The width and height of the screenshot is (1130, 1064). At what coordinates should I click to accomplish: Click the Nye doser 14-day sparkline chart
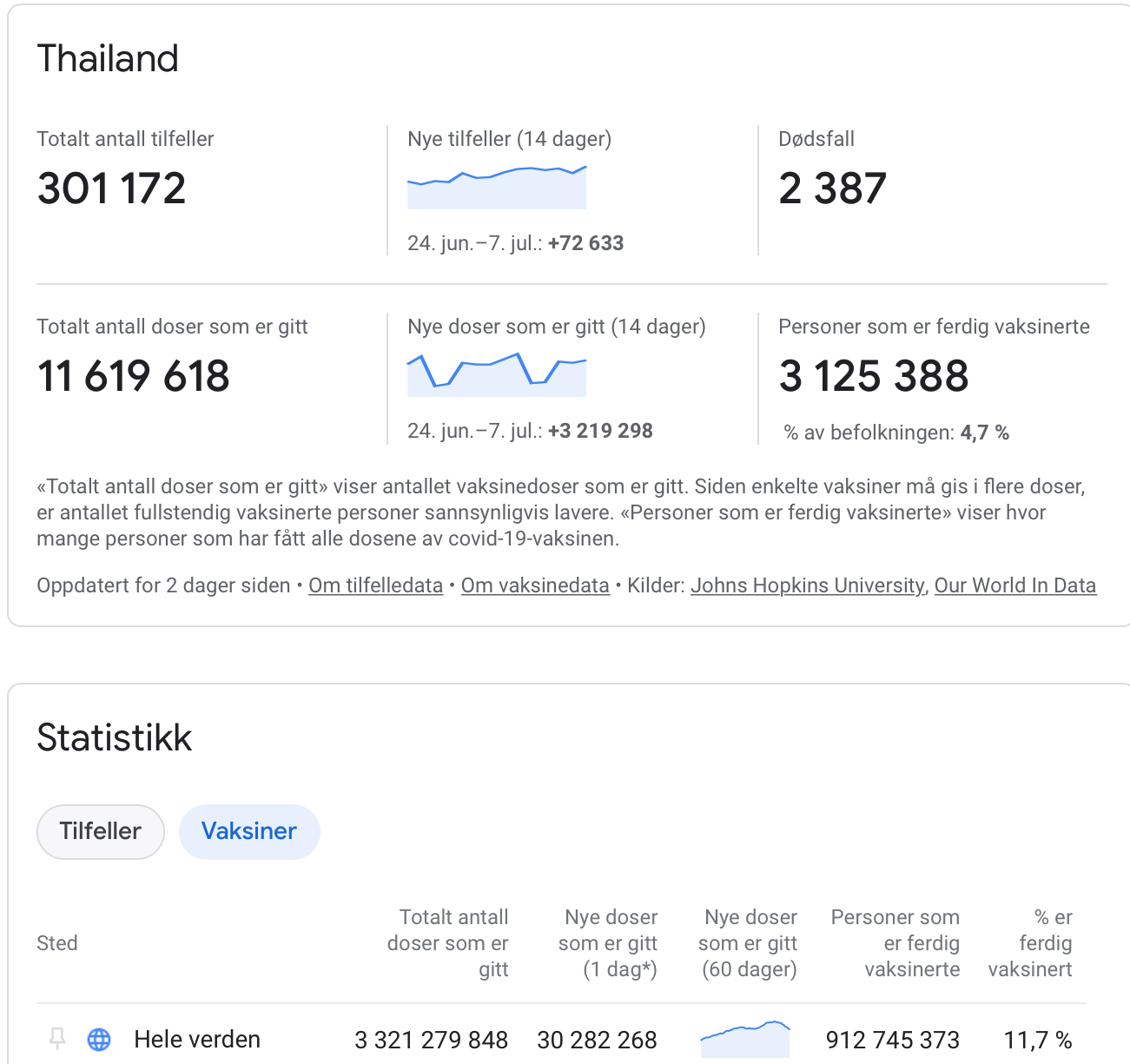[x=497, y=374]
